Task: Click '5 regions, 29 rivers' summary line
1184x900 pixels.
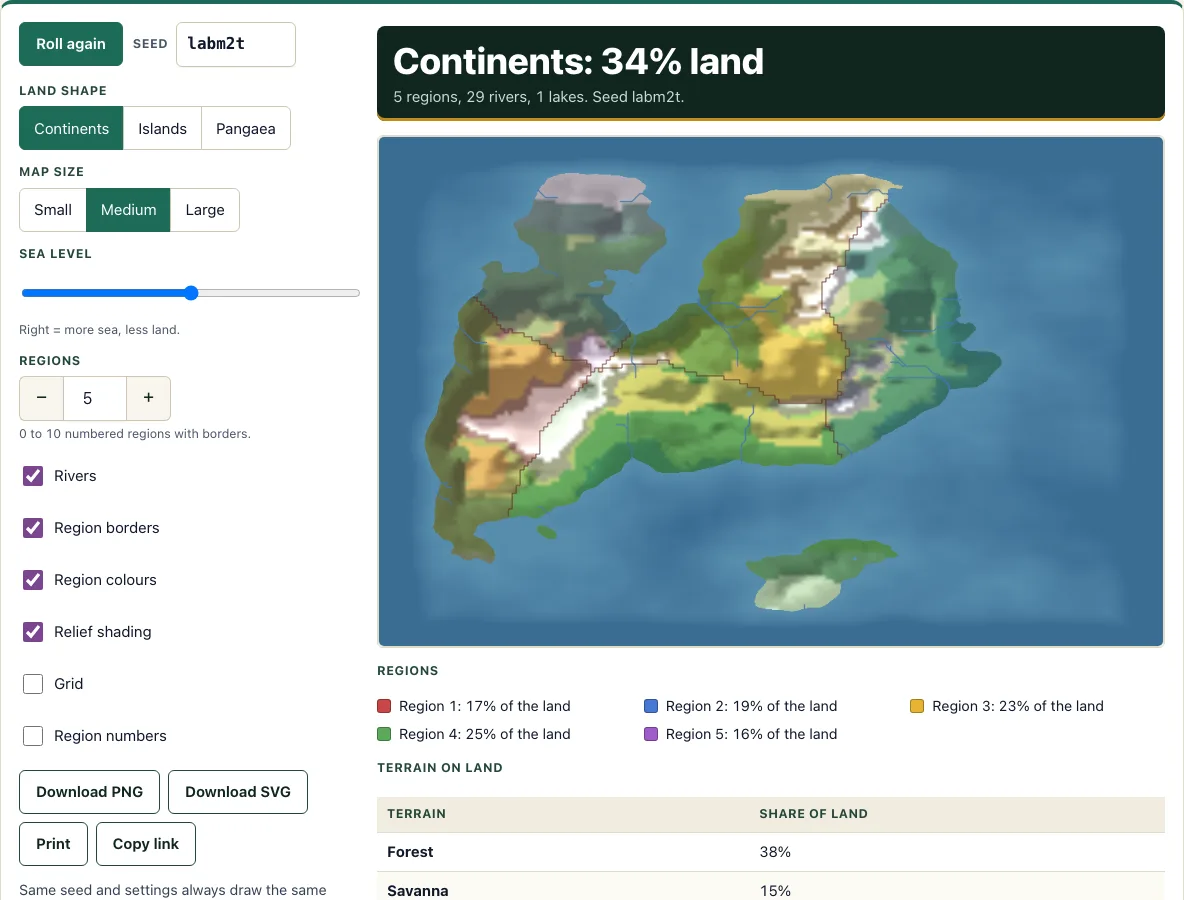Action: pyautogui.click(x=538, y=97)
